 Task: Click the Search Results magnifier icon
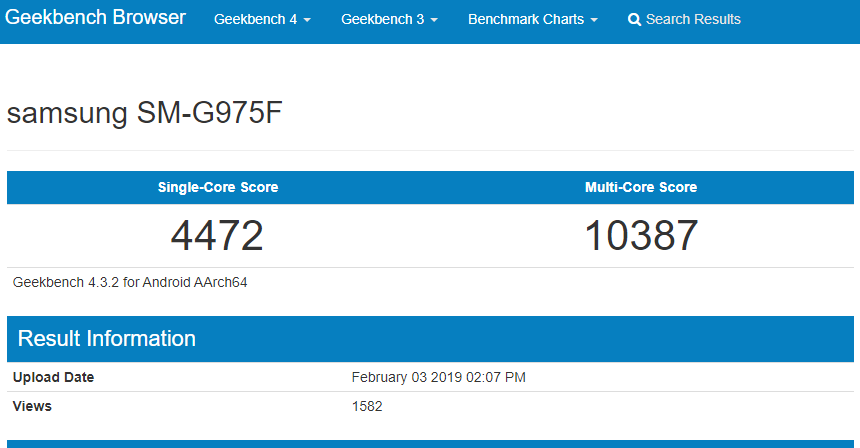click(x=634, y=20)
